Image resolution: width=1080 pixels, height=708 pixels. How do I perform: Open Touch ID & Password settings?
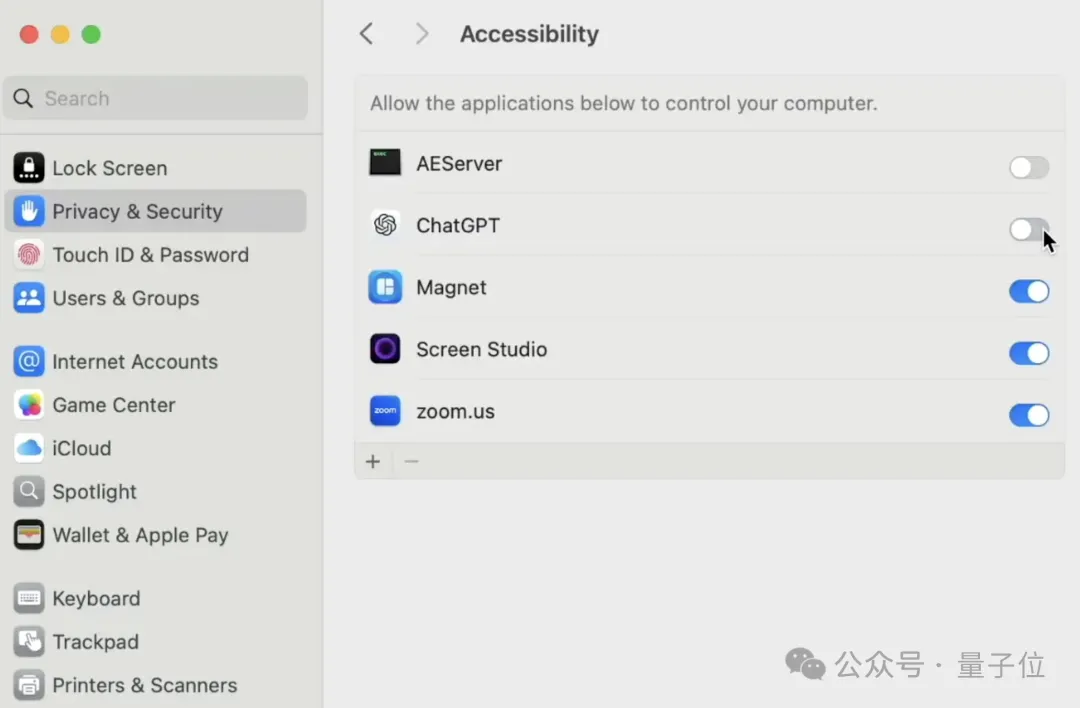(150, 255)
